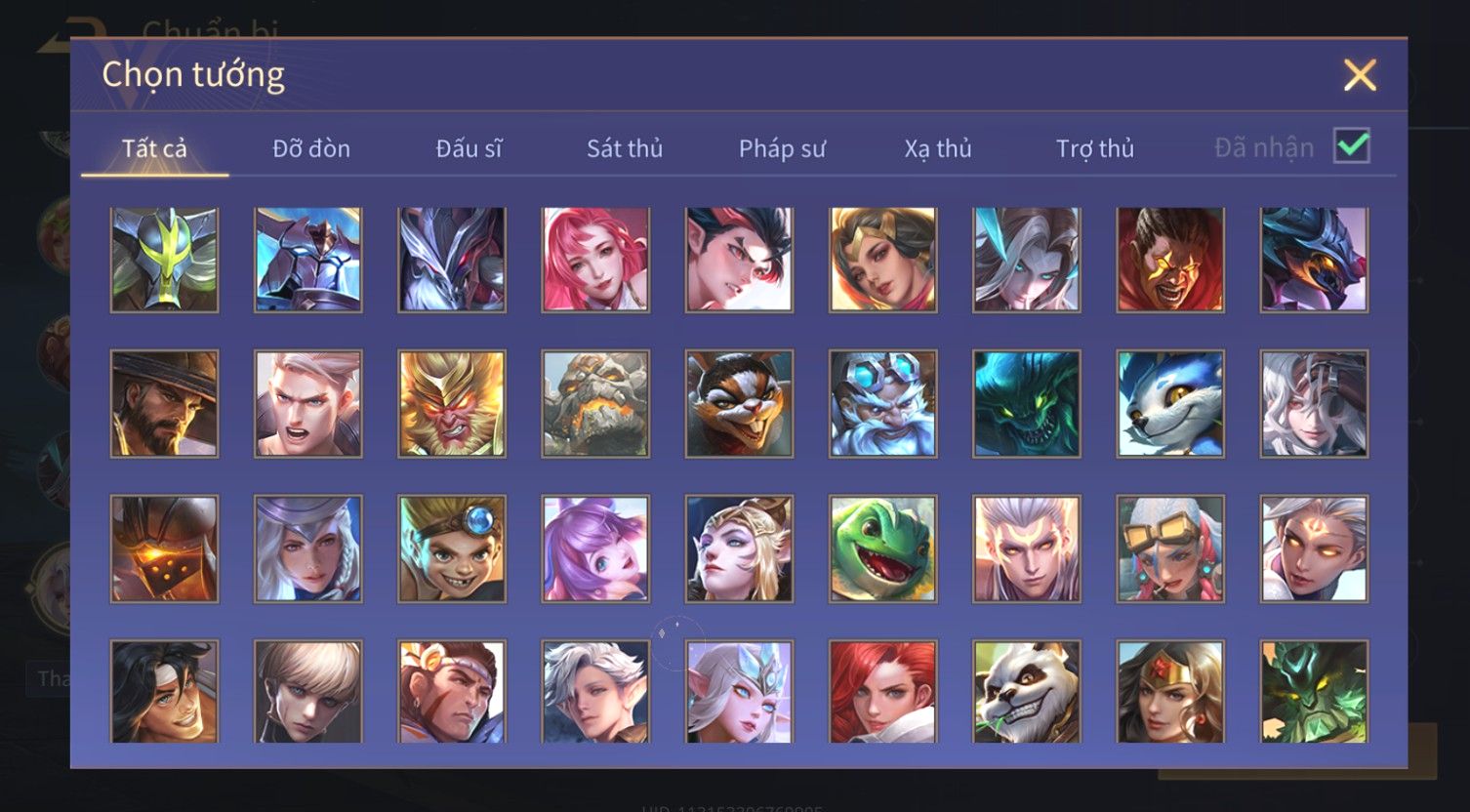Screen dimensions: 1470x812
Task: Switch to the Đỡ đòn tab
Action: (x=311, y=148)
